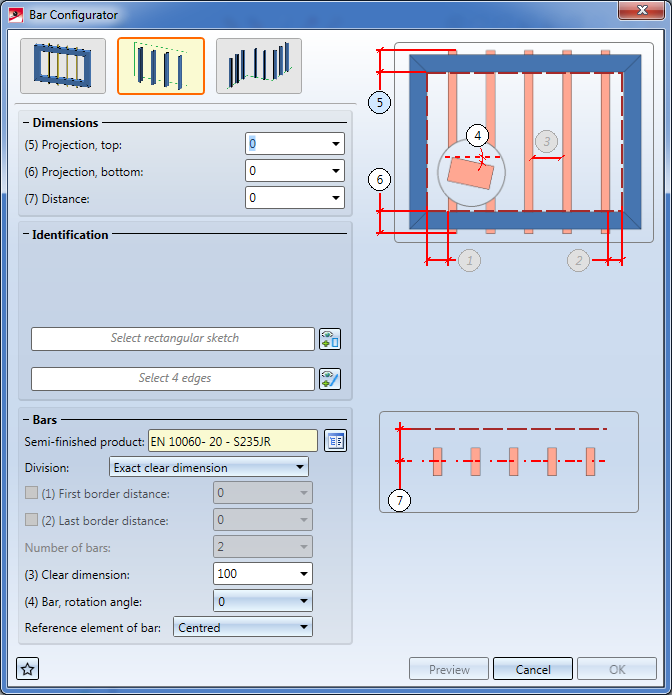The height and width of the screenshot is (695, 672).
Task: Click the Bar Configurator application logo
Action: pyautogui.click(x=16, y=15)
